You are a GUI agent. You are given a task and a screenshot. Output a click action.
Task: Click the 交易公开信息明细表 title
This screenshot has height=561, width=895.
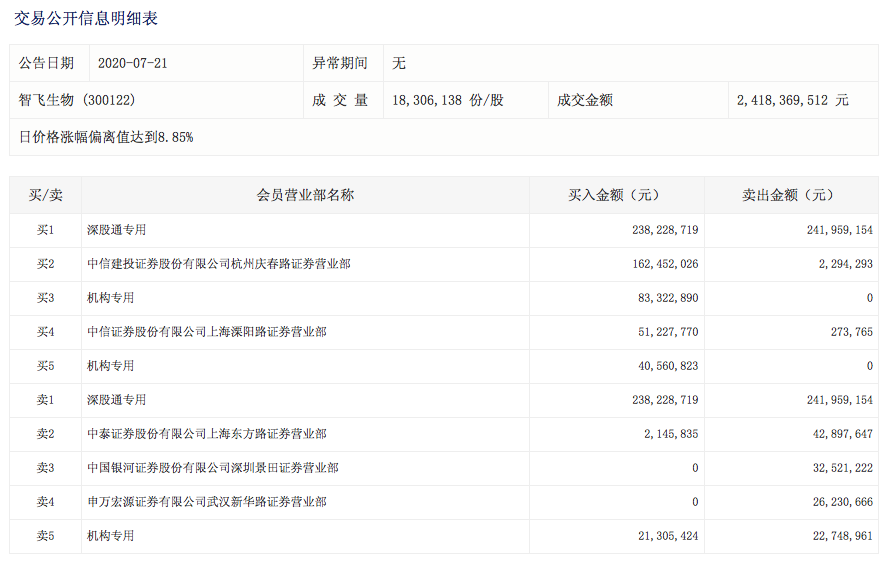pos(85,18)
